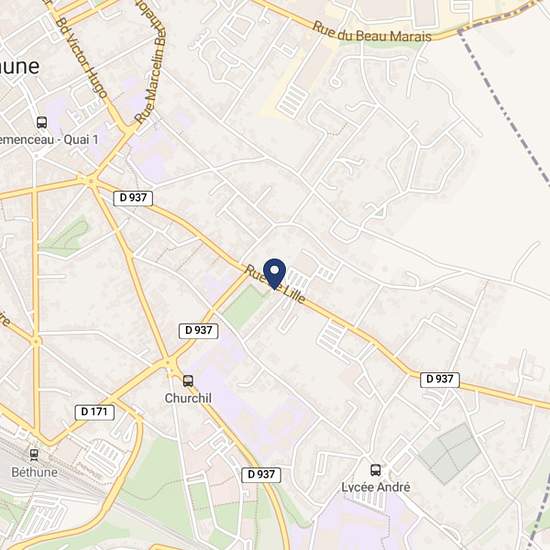The image size is (550, 550).
Task: Click the Churchil stop name text
Action: 188,398
